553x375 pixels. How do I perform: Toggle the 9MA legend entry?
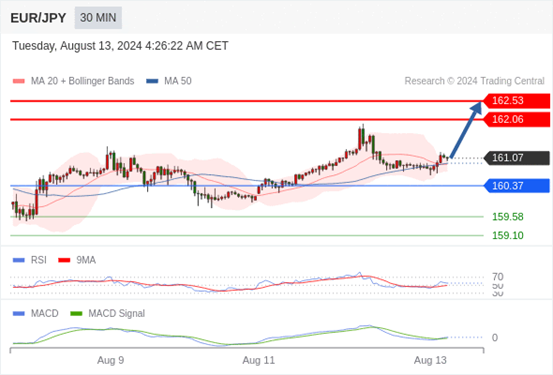coord(77,260)
